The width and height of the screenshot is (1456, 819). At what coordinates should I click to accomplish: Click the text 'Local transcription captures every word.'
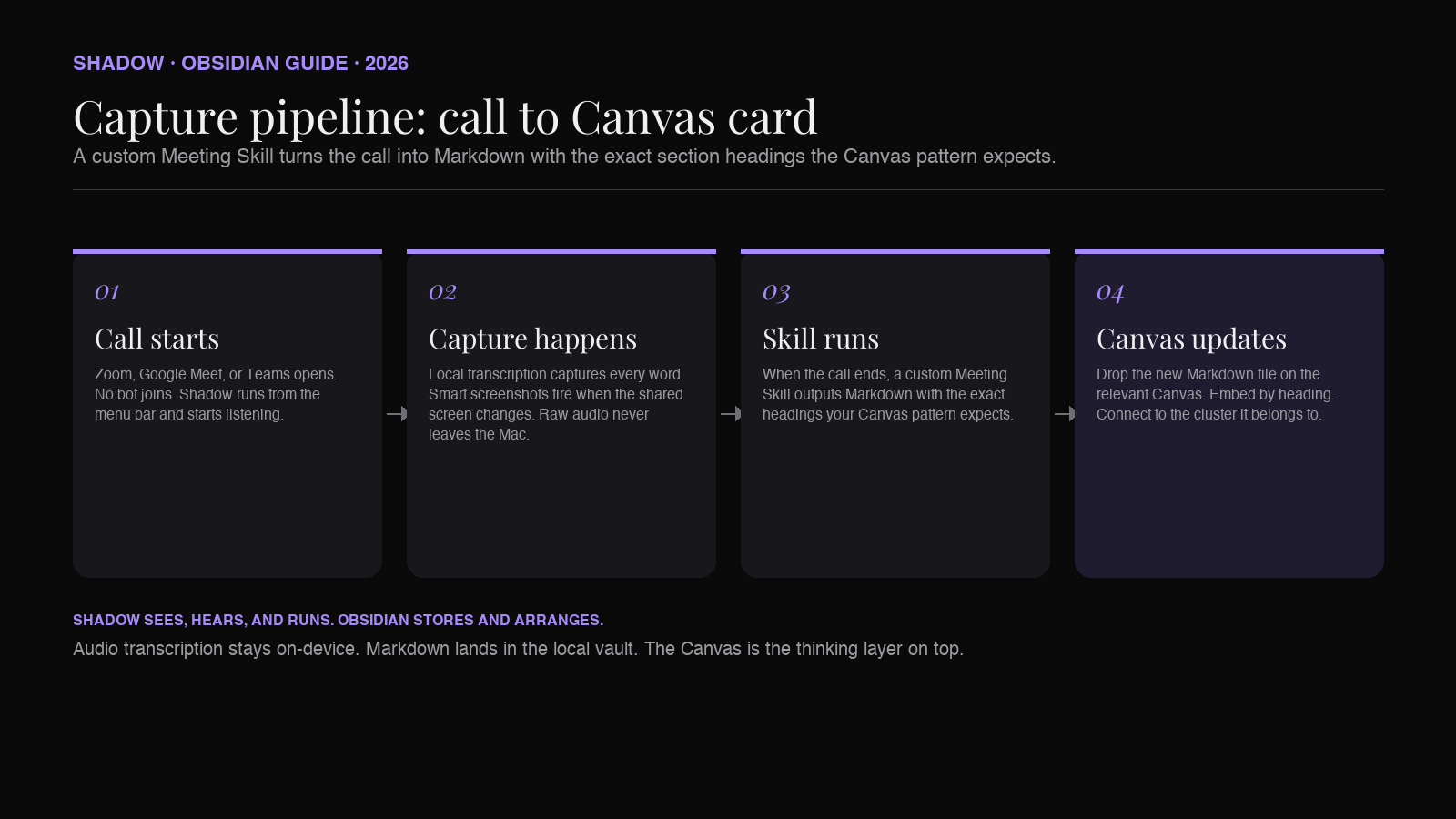(556, 374)
